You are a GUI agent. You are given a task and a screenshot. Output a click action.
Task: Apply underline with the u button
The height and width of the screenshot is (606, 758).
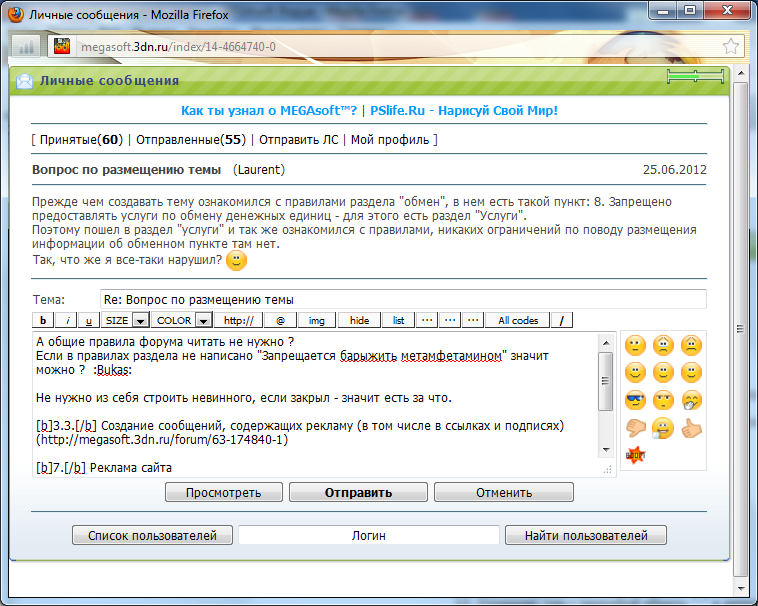click(89, 320)
